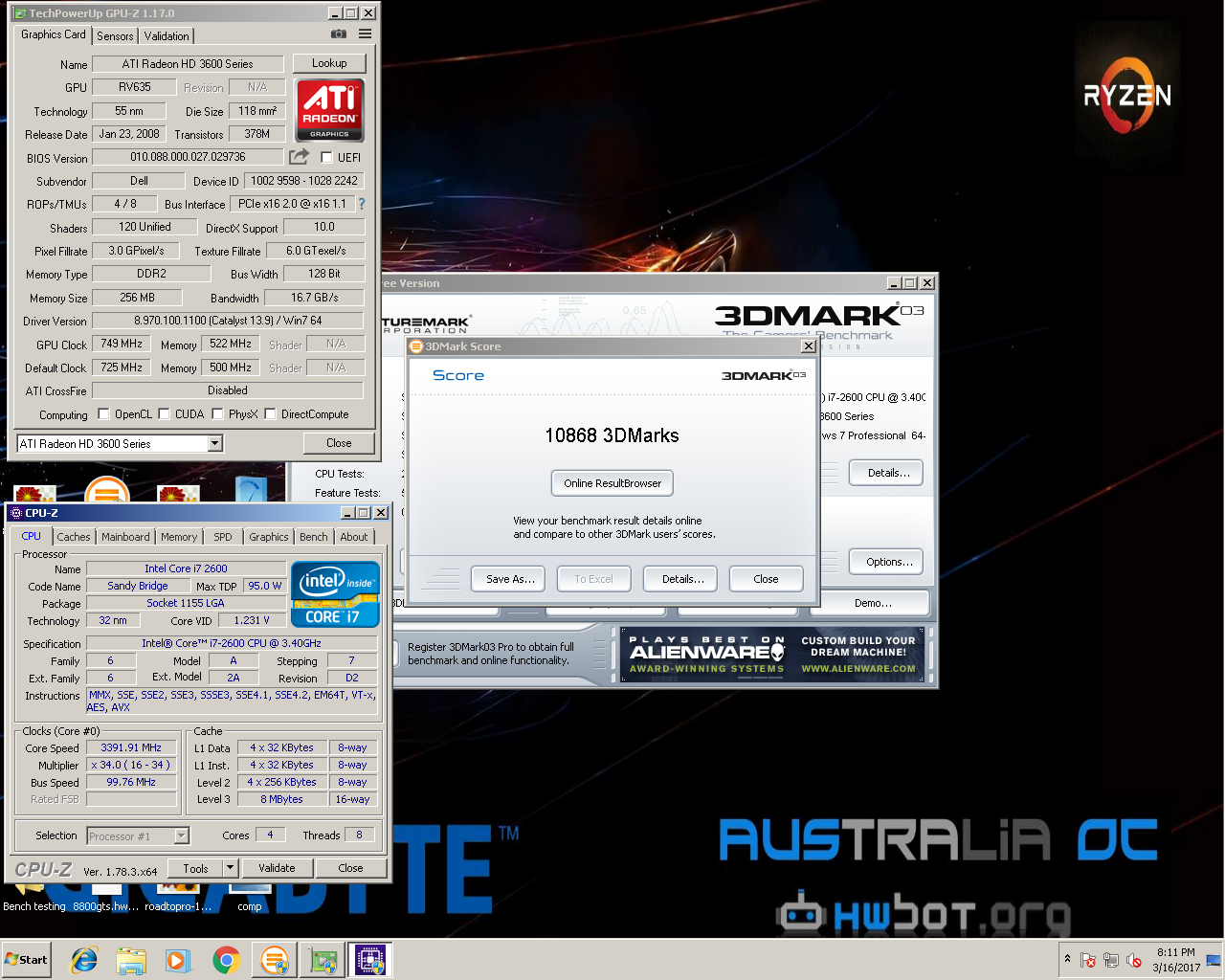Viewport: 1225px width, 980px height.
Task: Click the Intel Core i7 logo
Action: pyautogui.click(x=335, y=594)
